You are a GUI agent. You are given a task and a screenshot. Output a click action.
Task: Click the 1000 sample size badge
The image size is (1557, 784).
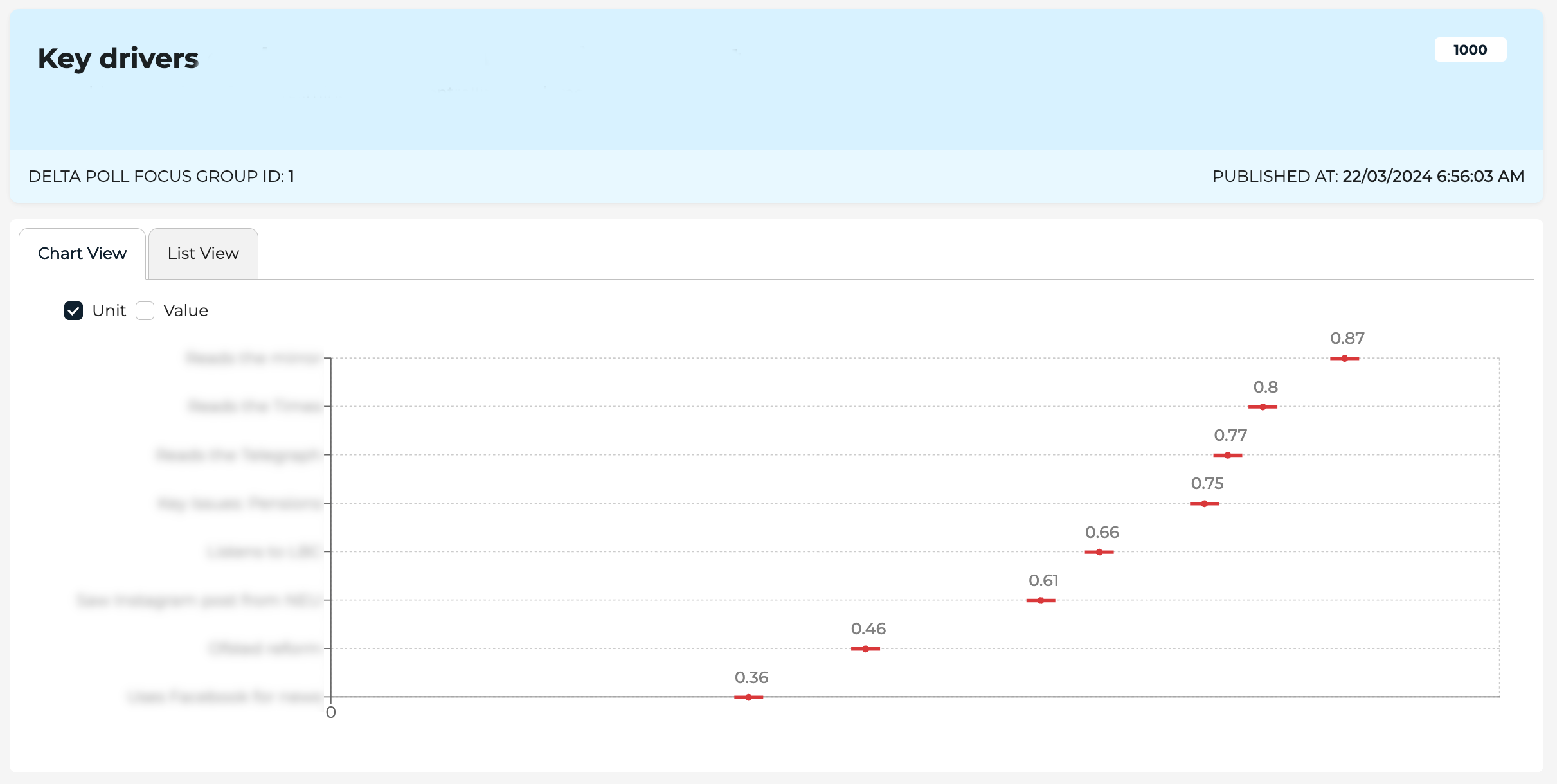(x=1470, y=50)
